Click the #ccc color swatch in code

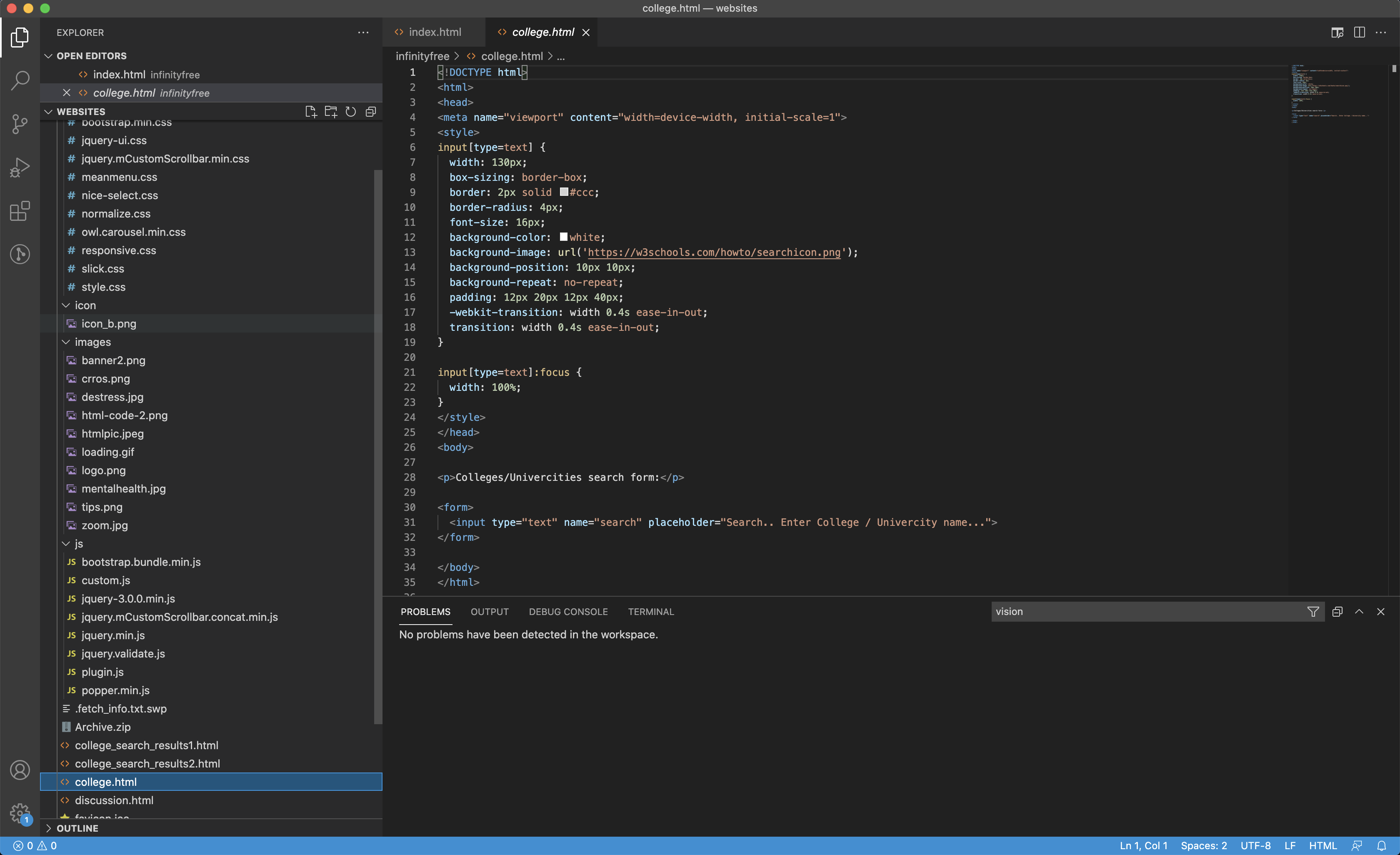[564, 192]
